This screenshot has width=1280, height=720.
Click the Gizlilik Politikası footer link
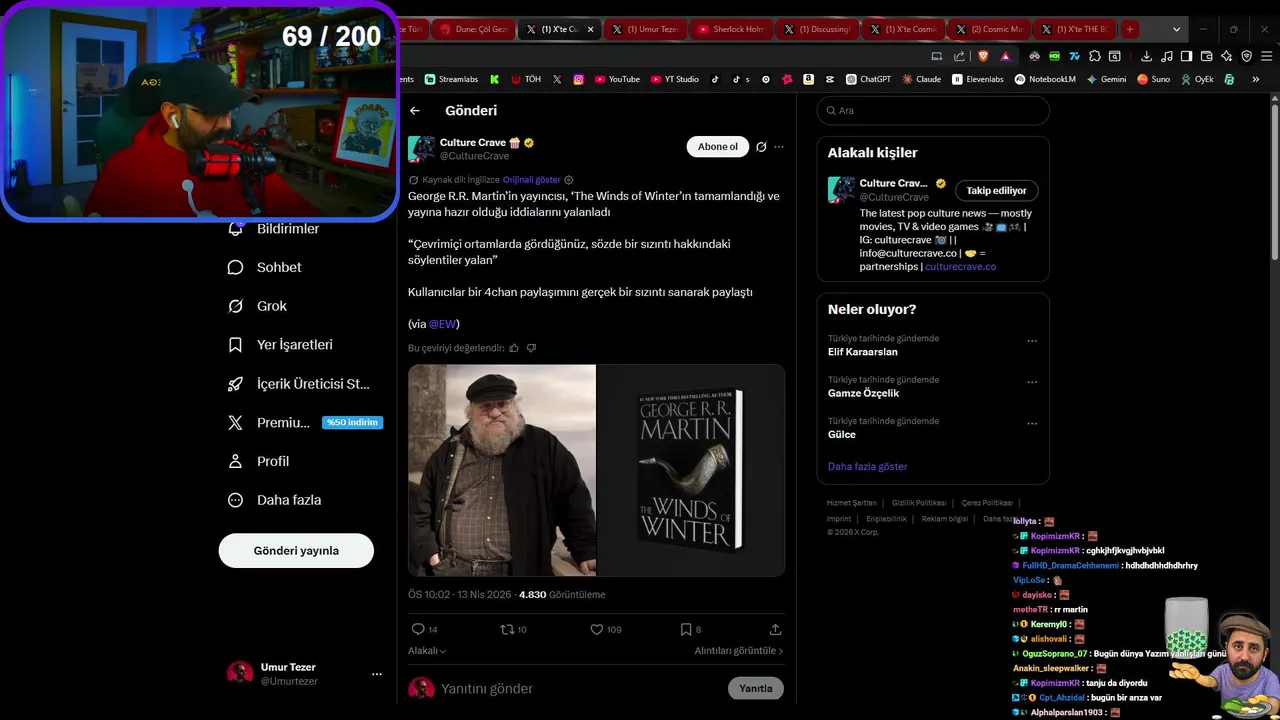point(919,503)
